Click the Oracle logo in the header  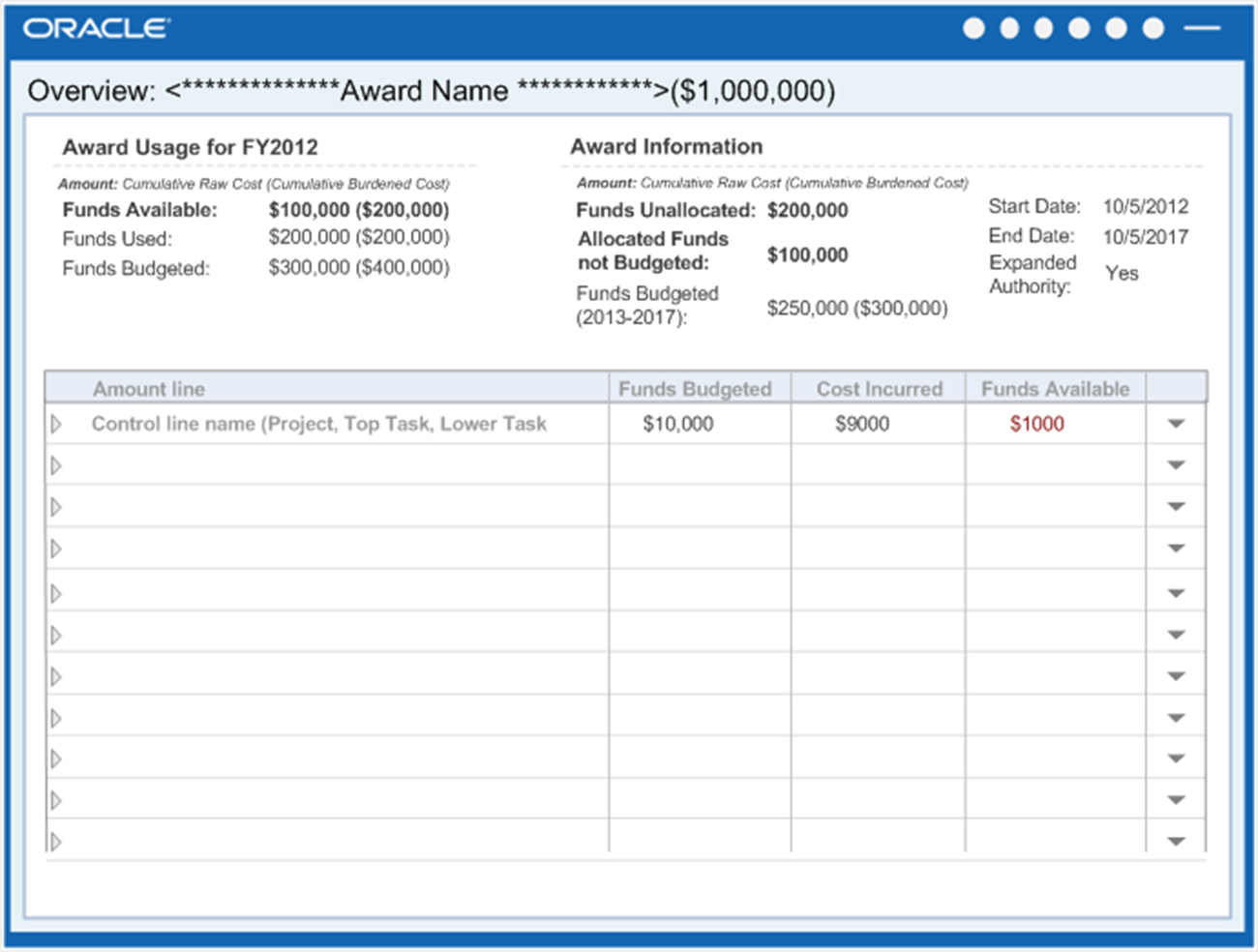point(96,28)
